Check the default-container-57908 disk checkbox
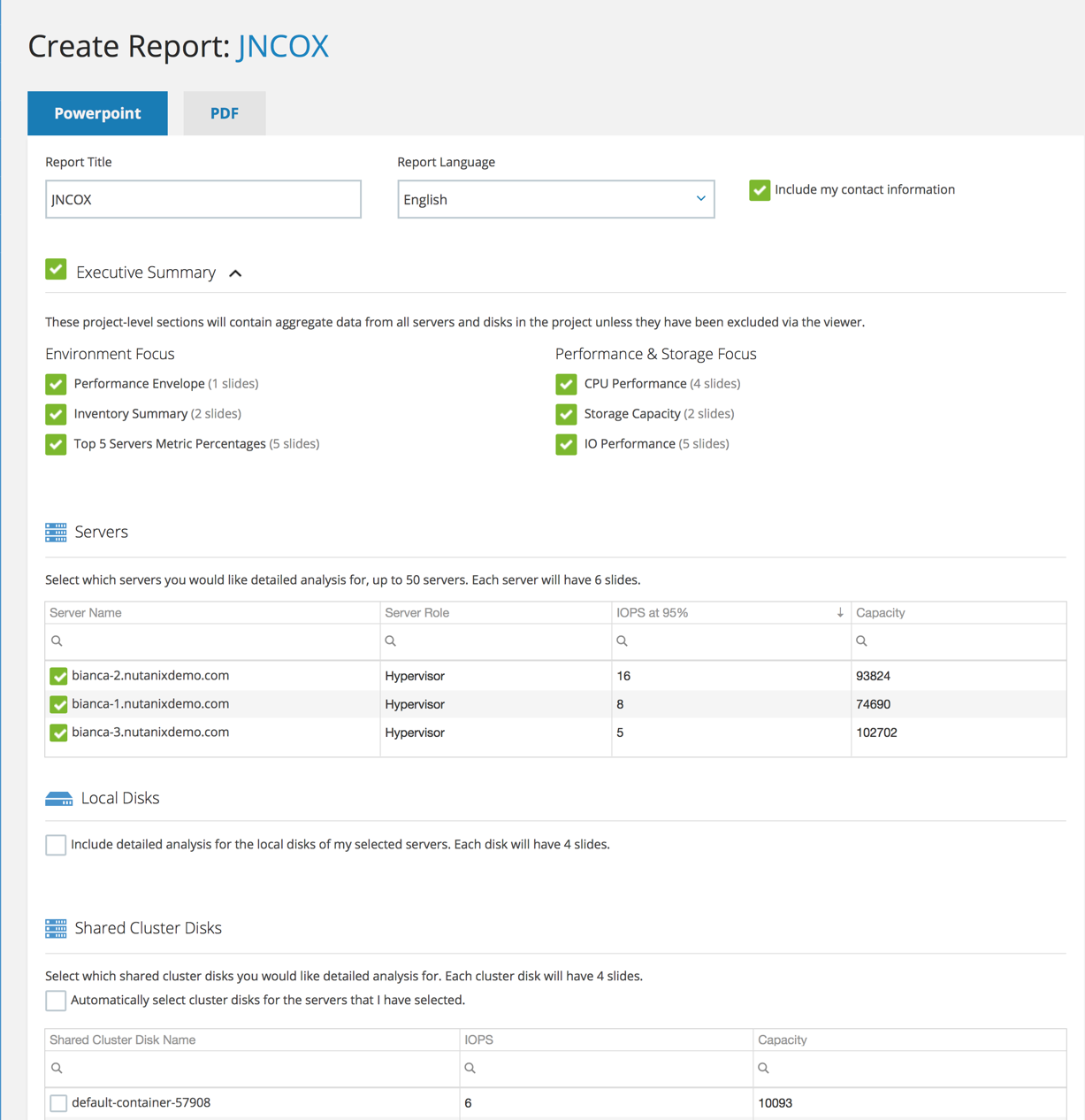Screen dimensions: 1085x1120 pos(58,1103)
